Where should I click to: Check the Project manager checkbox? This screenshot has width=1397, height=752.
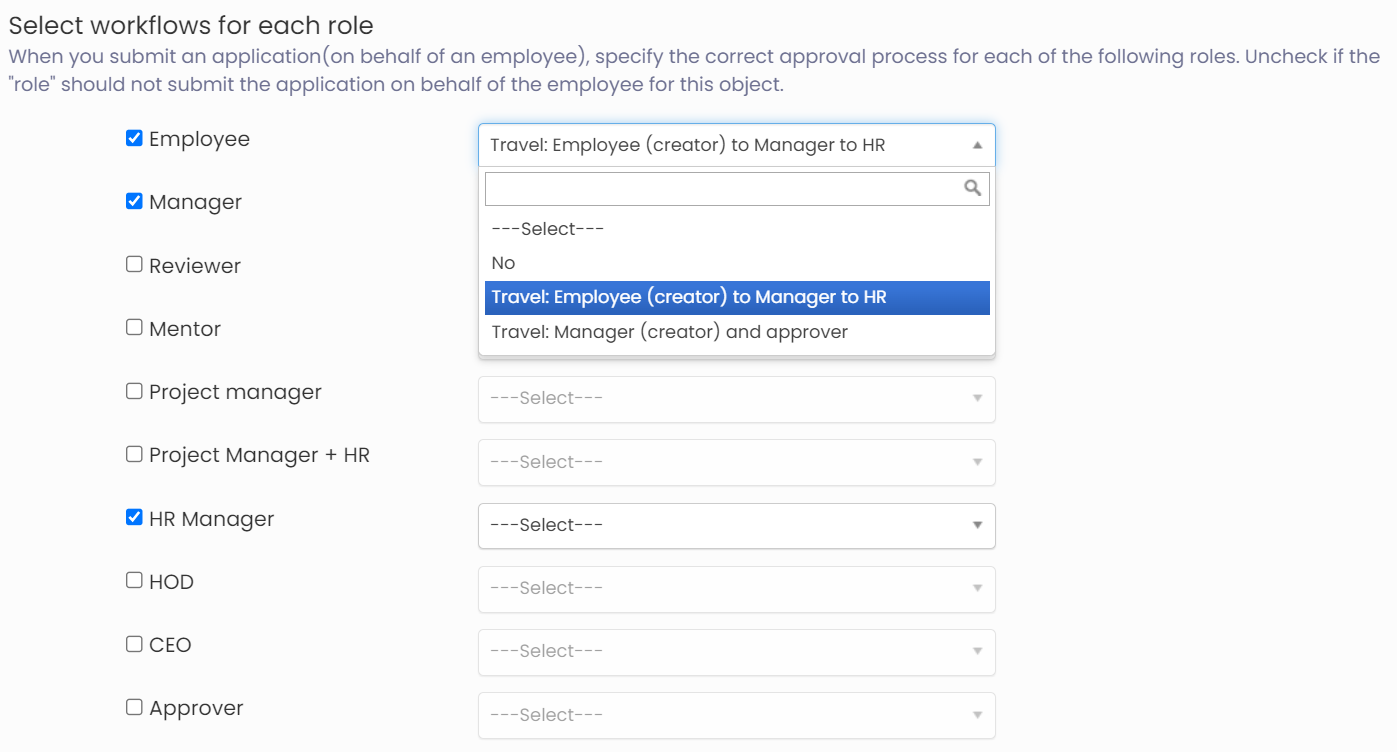[x=134, y=390]
